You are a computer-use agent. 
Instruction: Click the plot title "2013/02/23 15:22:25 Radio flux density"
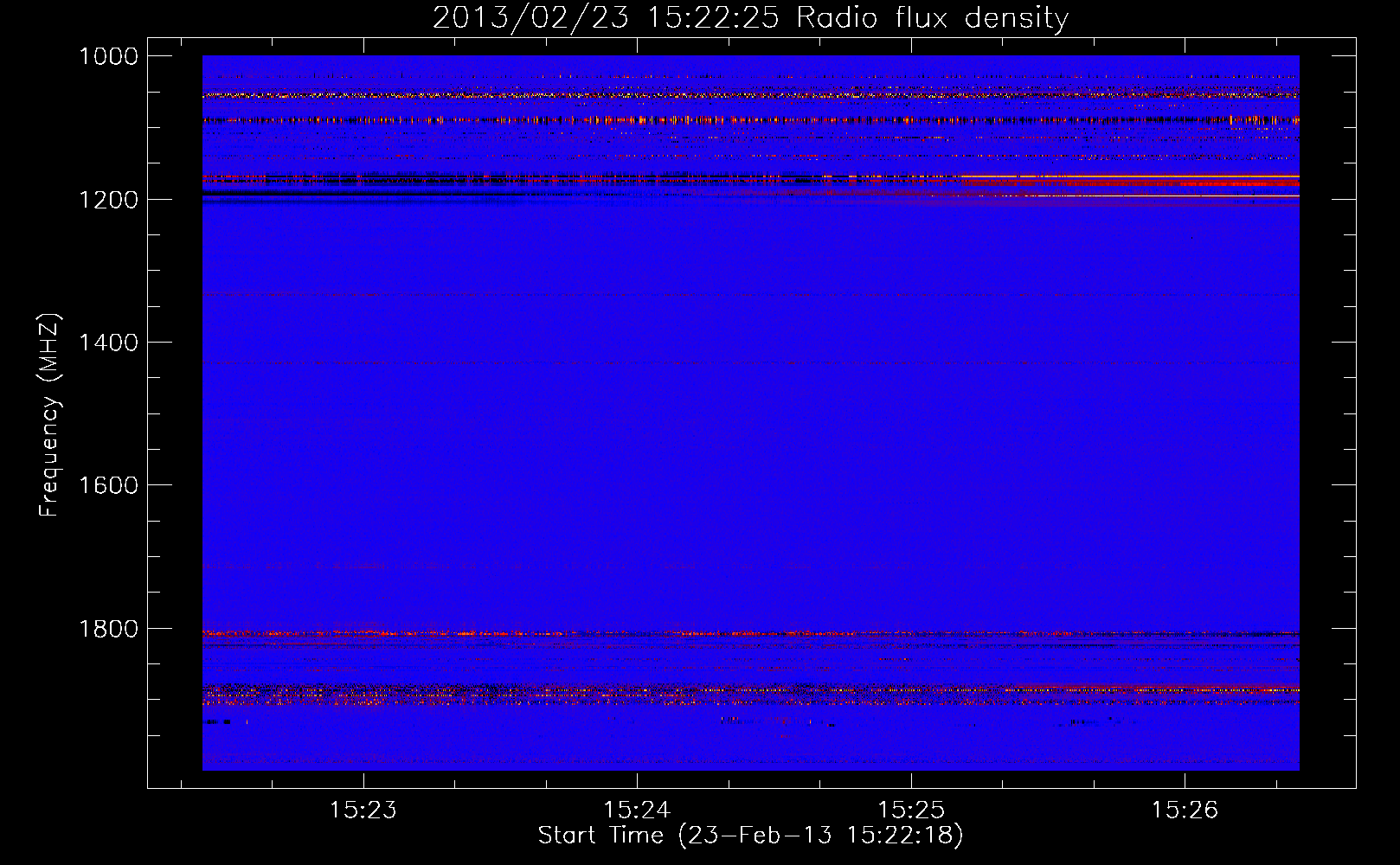(x=750, y=18)
